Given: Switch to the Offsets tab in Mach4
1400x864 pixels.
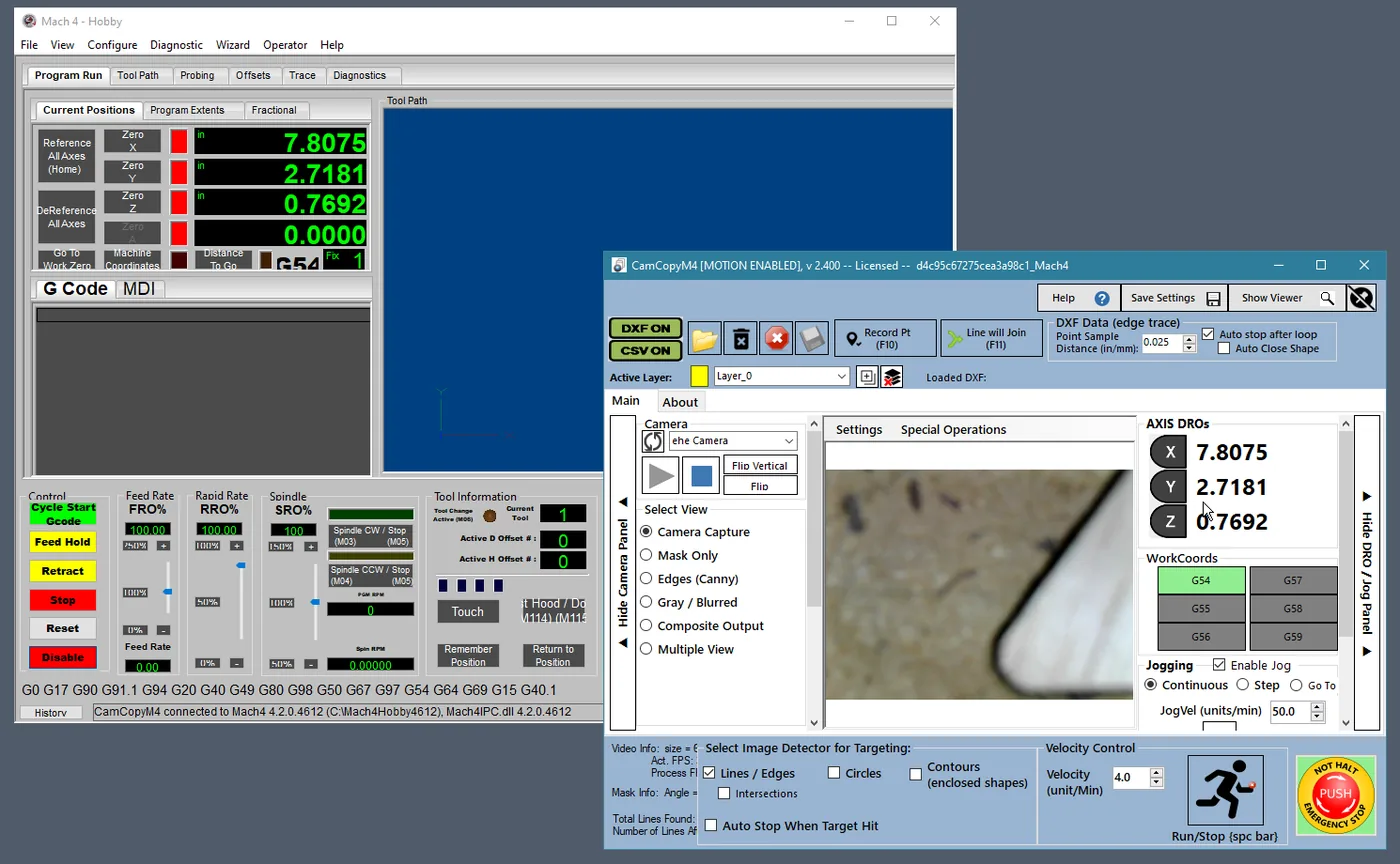Looking at the screenshot, I should (253, 75).
